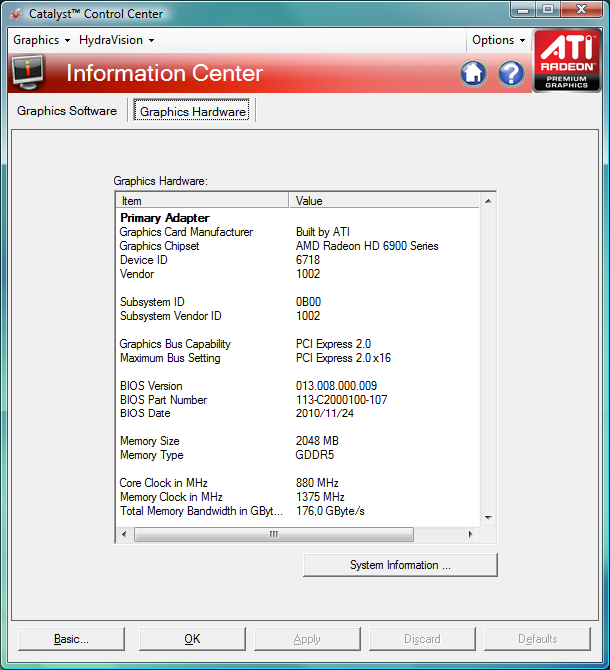Select the Device ID row

pyautogui.click(x=298, y=260)
